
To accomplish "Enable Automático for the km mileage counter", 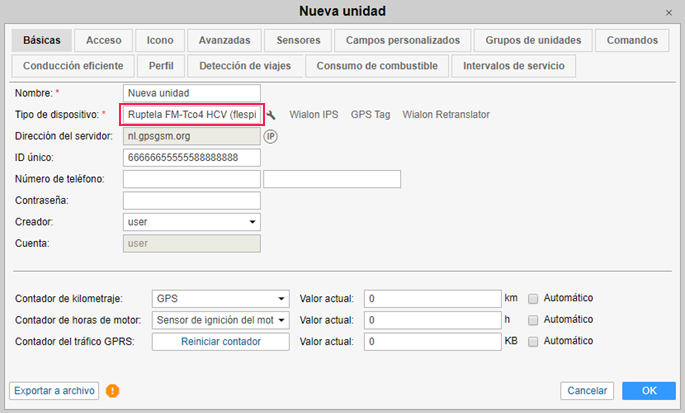I will point(533,298).
